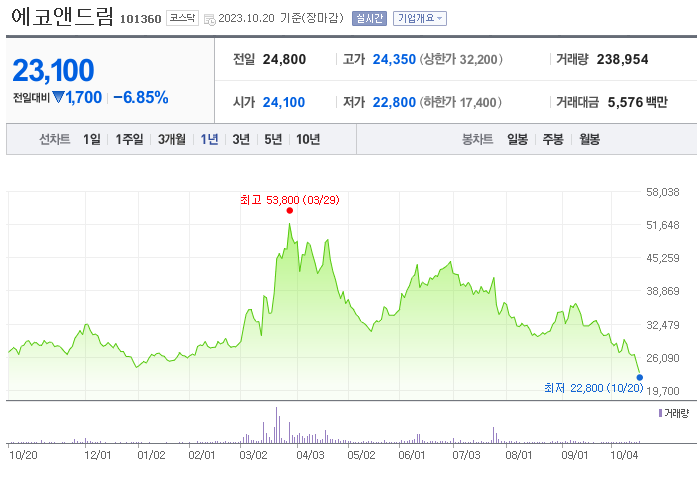Click the 03/02 x-axis date label
This screenshot has height=479, width=697.
point(253,455)
